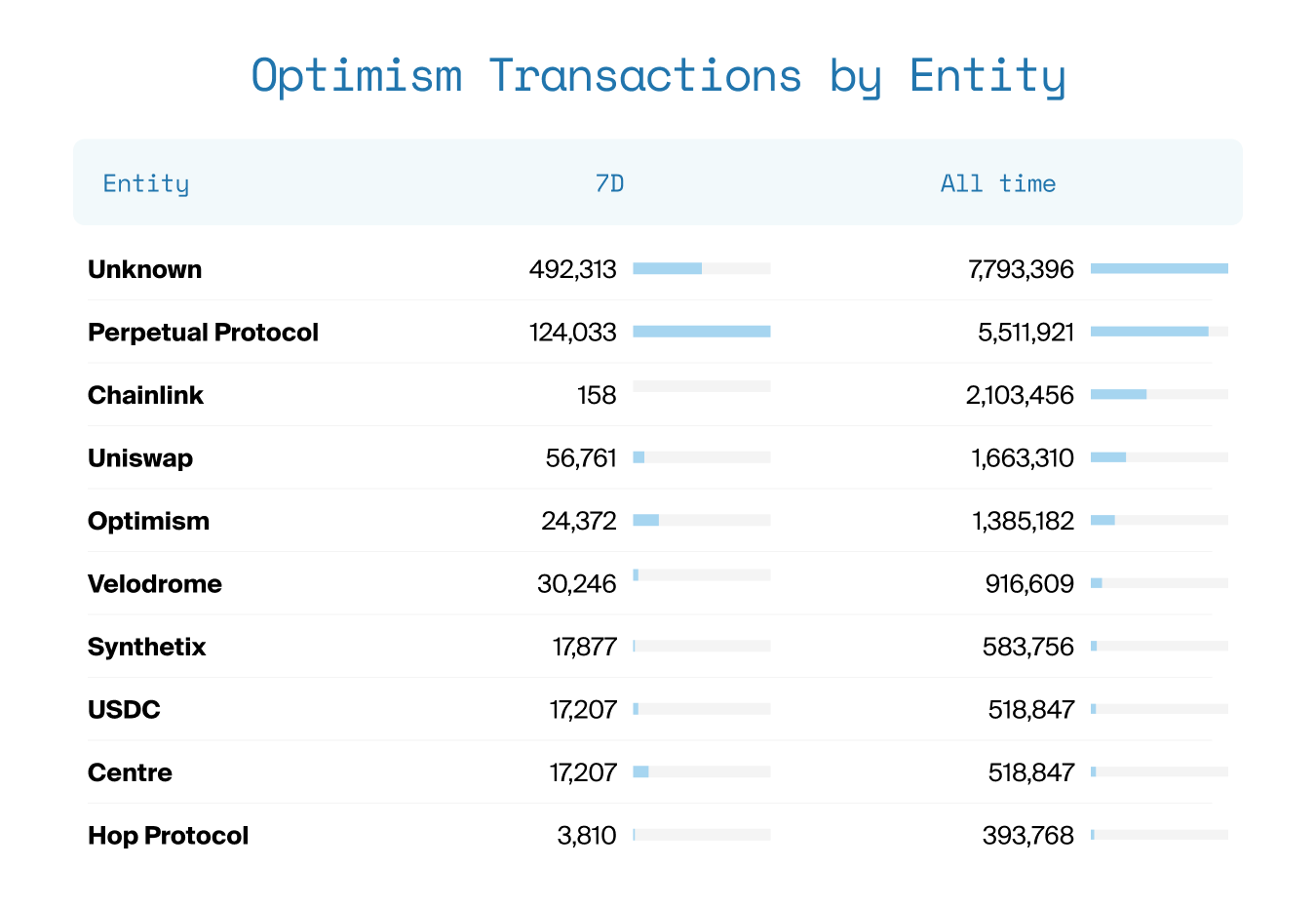This screenshot has height=908, width=1316.
Task: Click the Chainlink entity name
Action: pos(145,395)
